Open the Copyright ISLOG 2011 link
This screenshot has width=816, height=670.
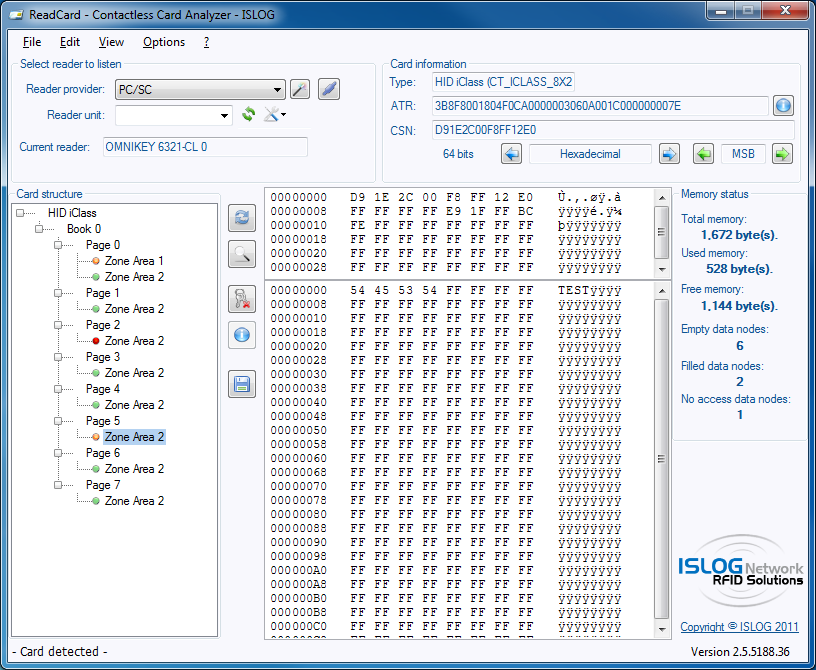(740, 627)
